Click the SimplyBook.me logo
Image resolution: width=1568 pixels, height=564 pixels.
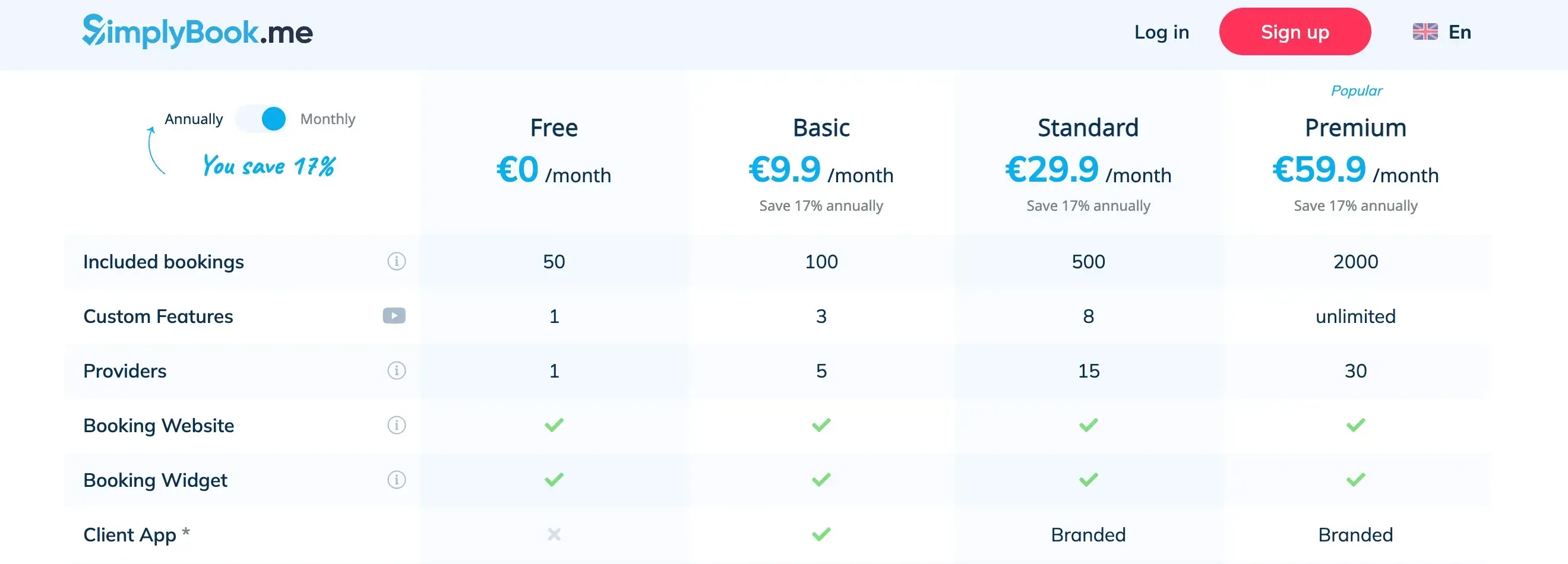(198, 31)
